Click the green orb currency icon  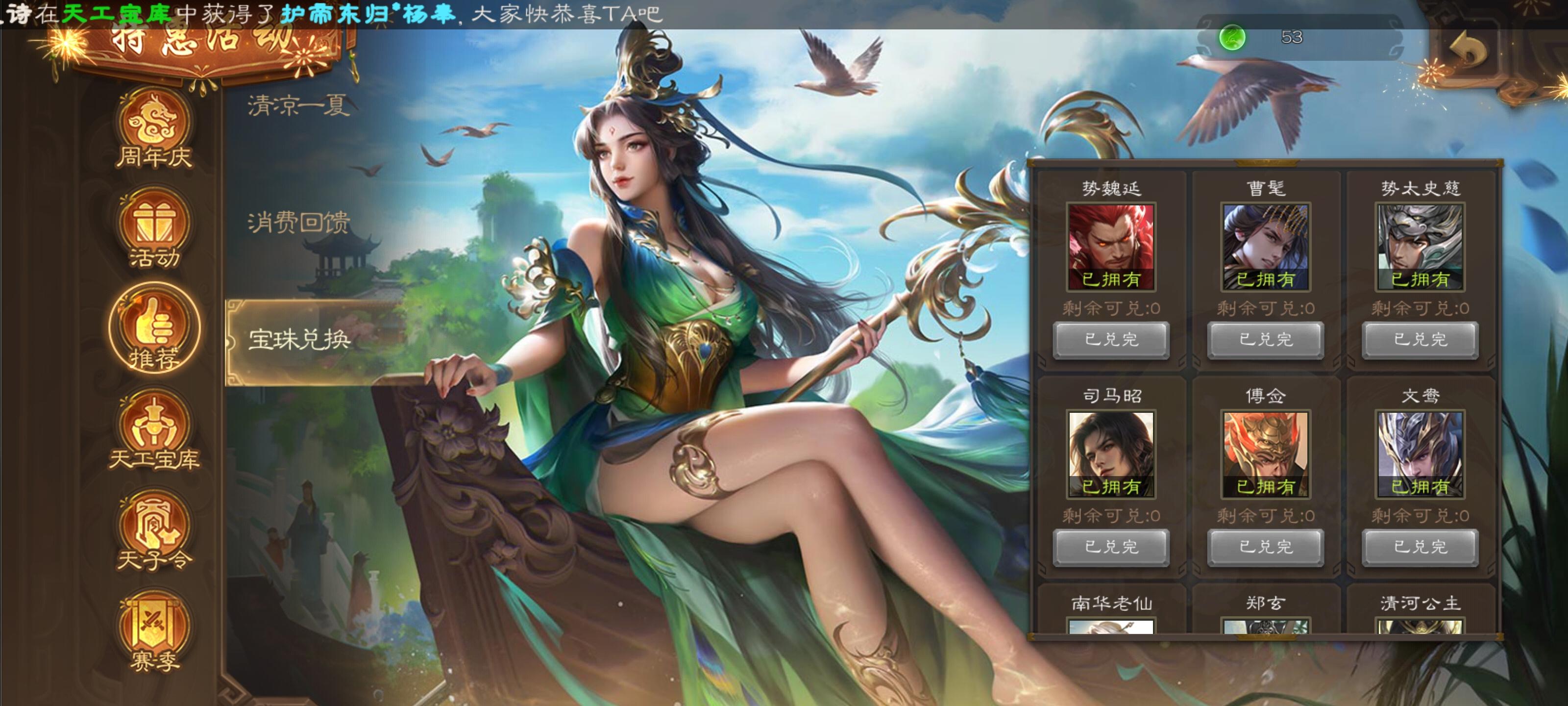pyautogui.click(x=1232, y=38)
